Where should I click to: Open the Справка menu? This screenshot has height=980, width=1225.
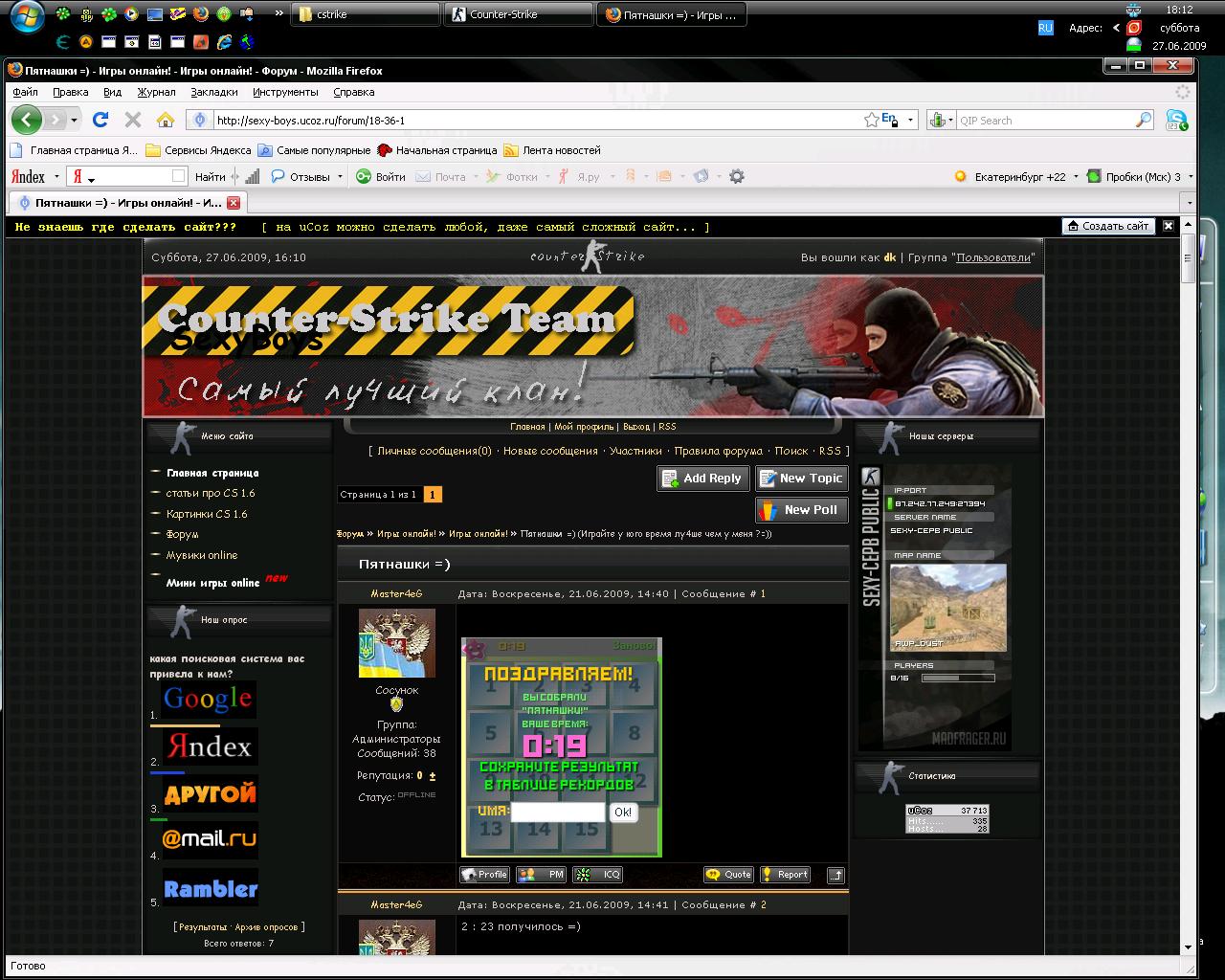click(354, 92)
